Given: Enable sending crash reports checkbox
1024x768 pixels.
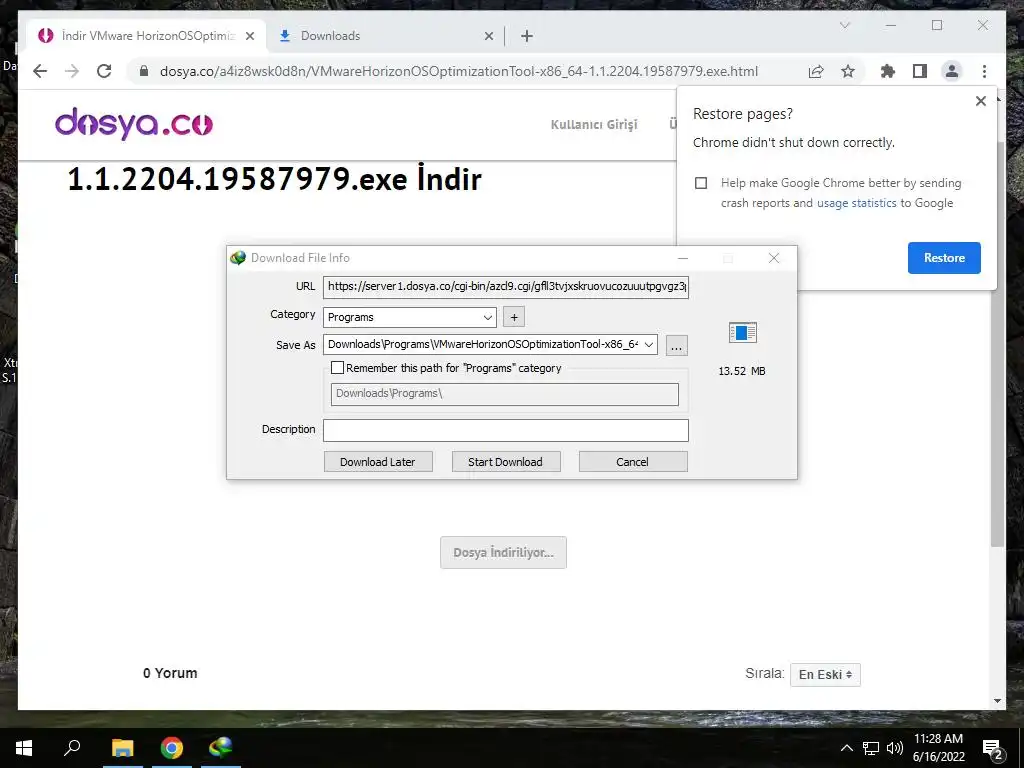Looking at the screenshot, I should pos(701,183).
